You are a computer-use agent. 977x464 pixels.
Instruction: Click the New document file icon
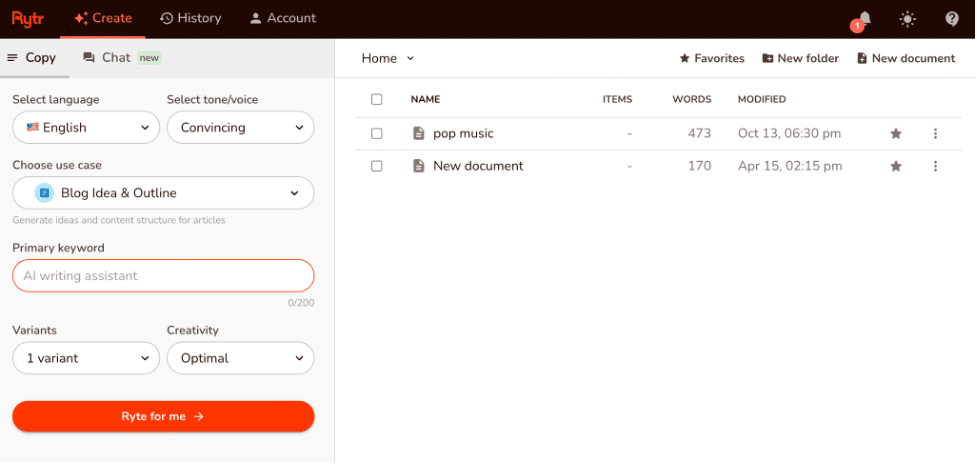419,166
